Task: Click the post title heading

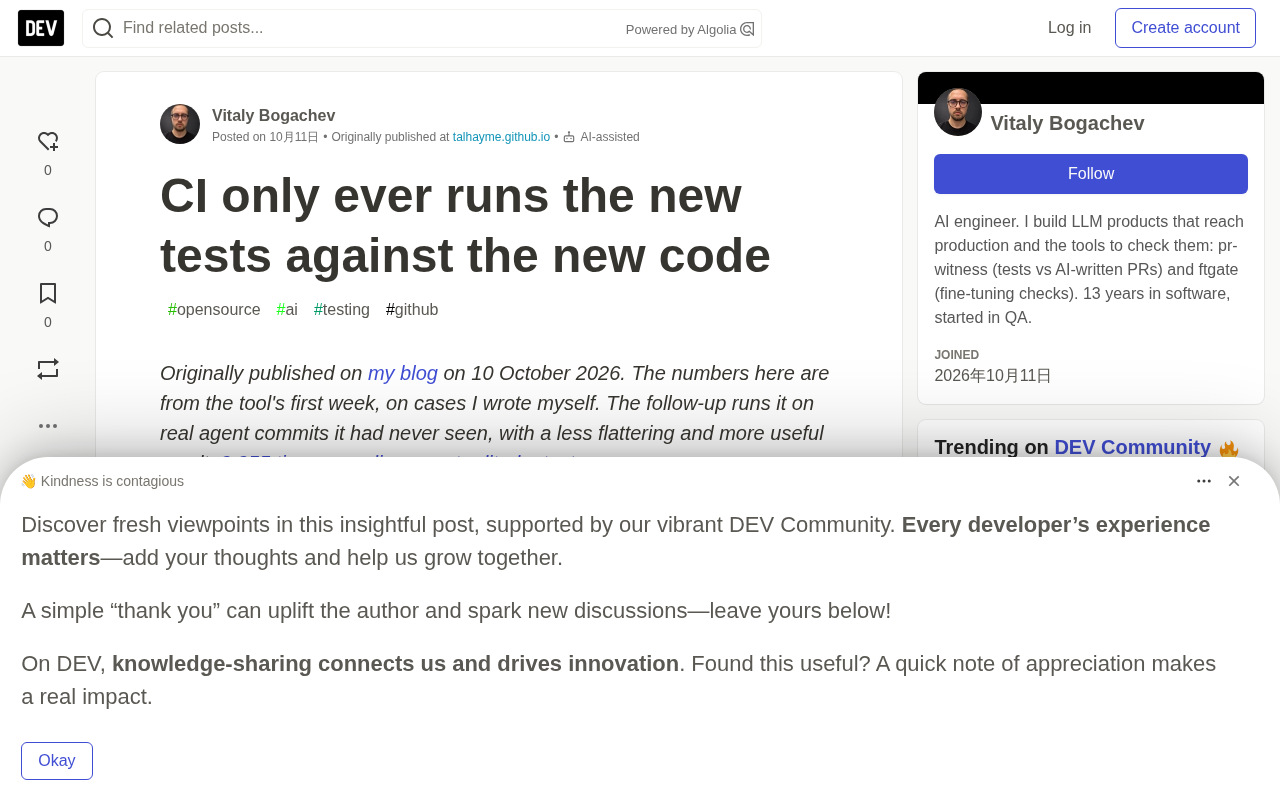Action: coord(465,225)
